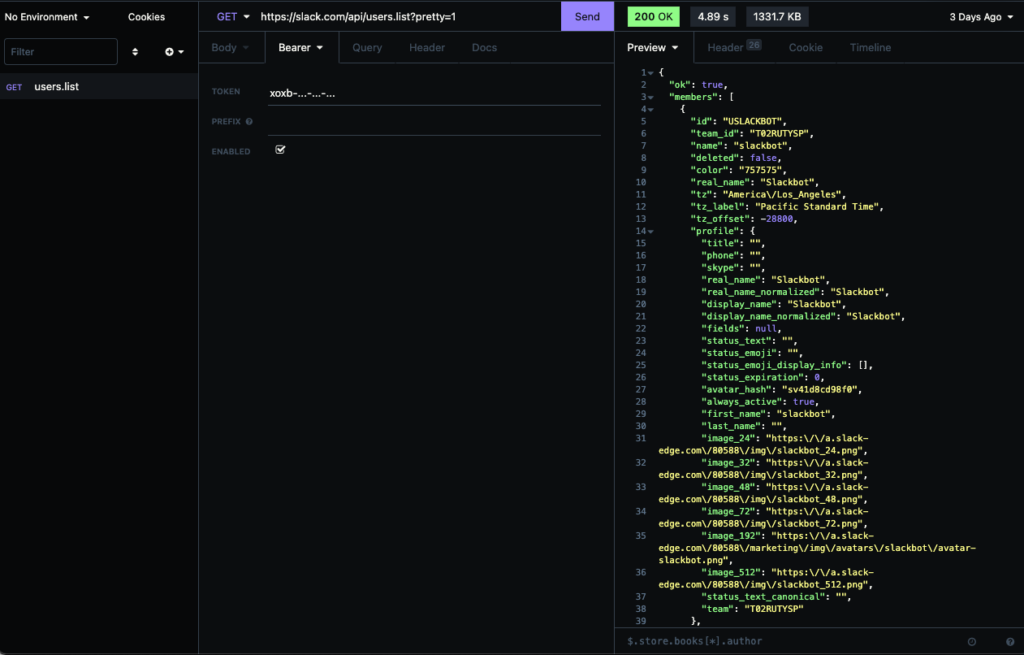1024x655 pixels.
Task: Open the Preview mode dropdown
Action: (x=652, y=48)
